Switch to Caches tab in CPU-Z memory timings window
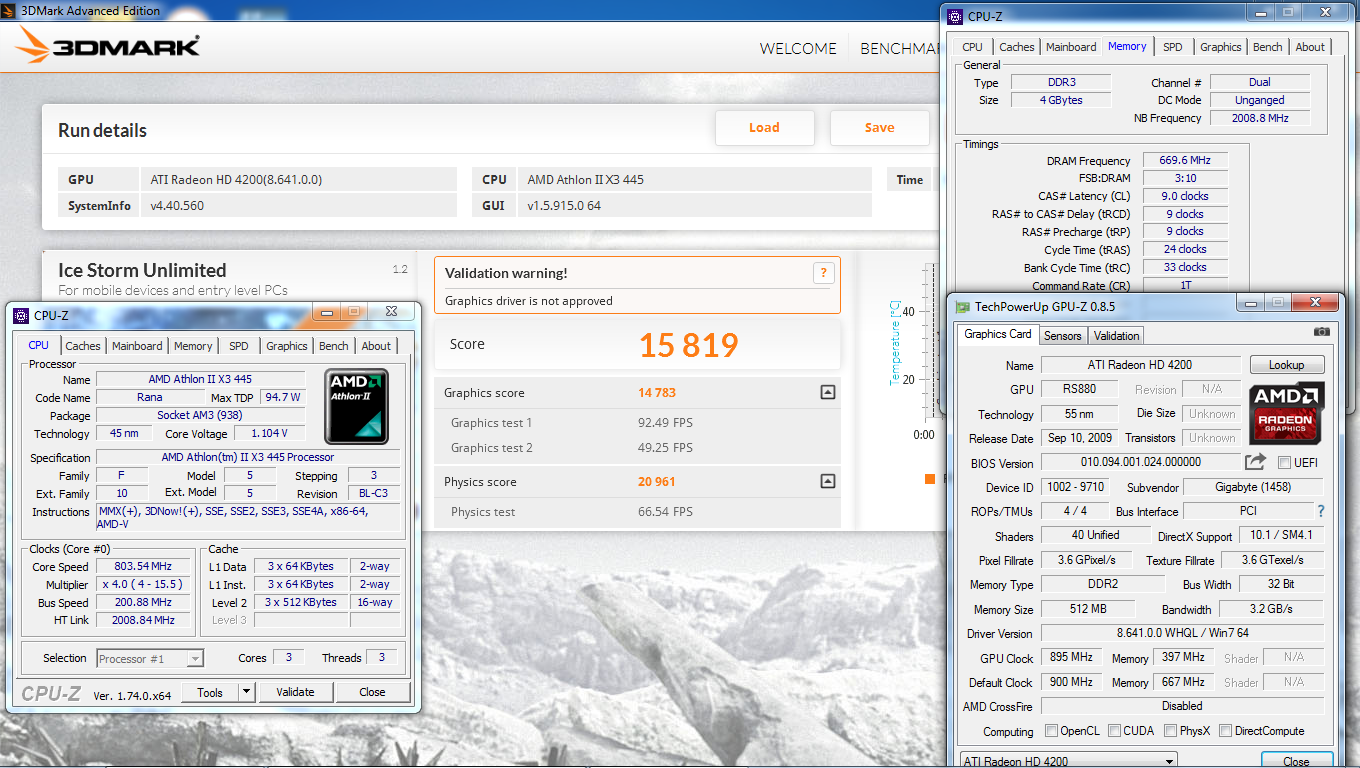1360x768 pixels. click(x=1017, y=47)
